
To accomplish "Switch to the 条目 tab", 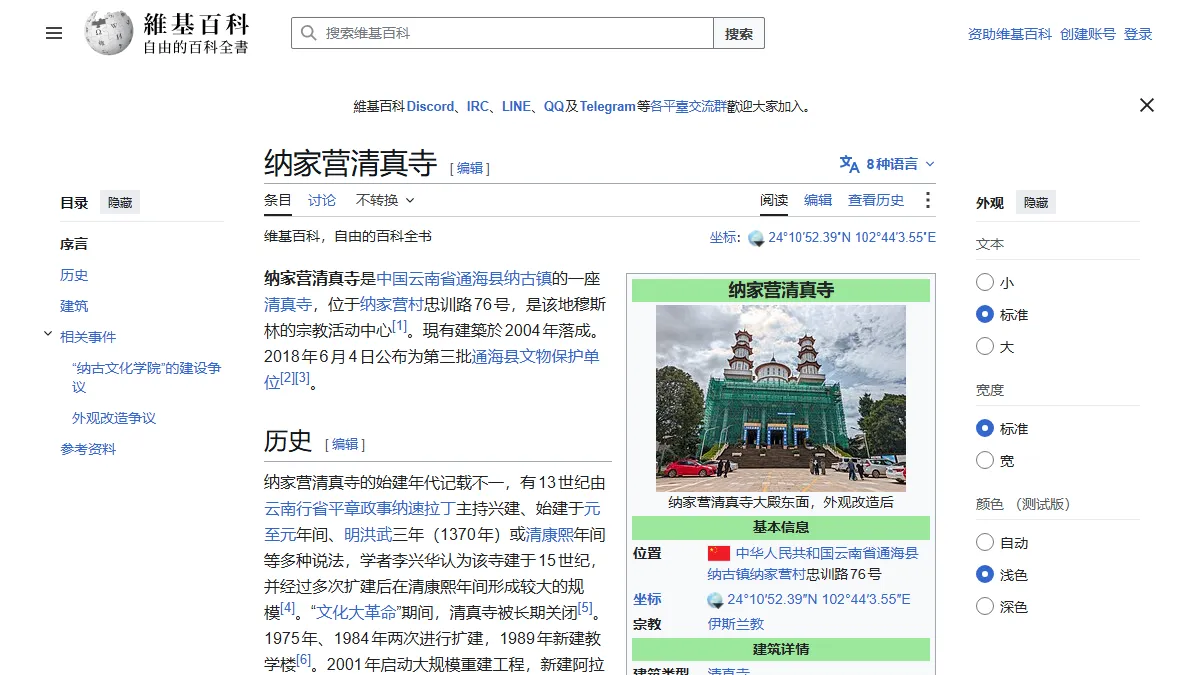I will coord(278,200).
